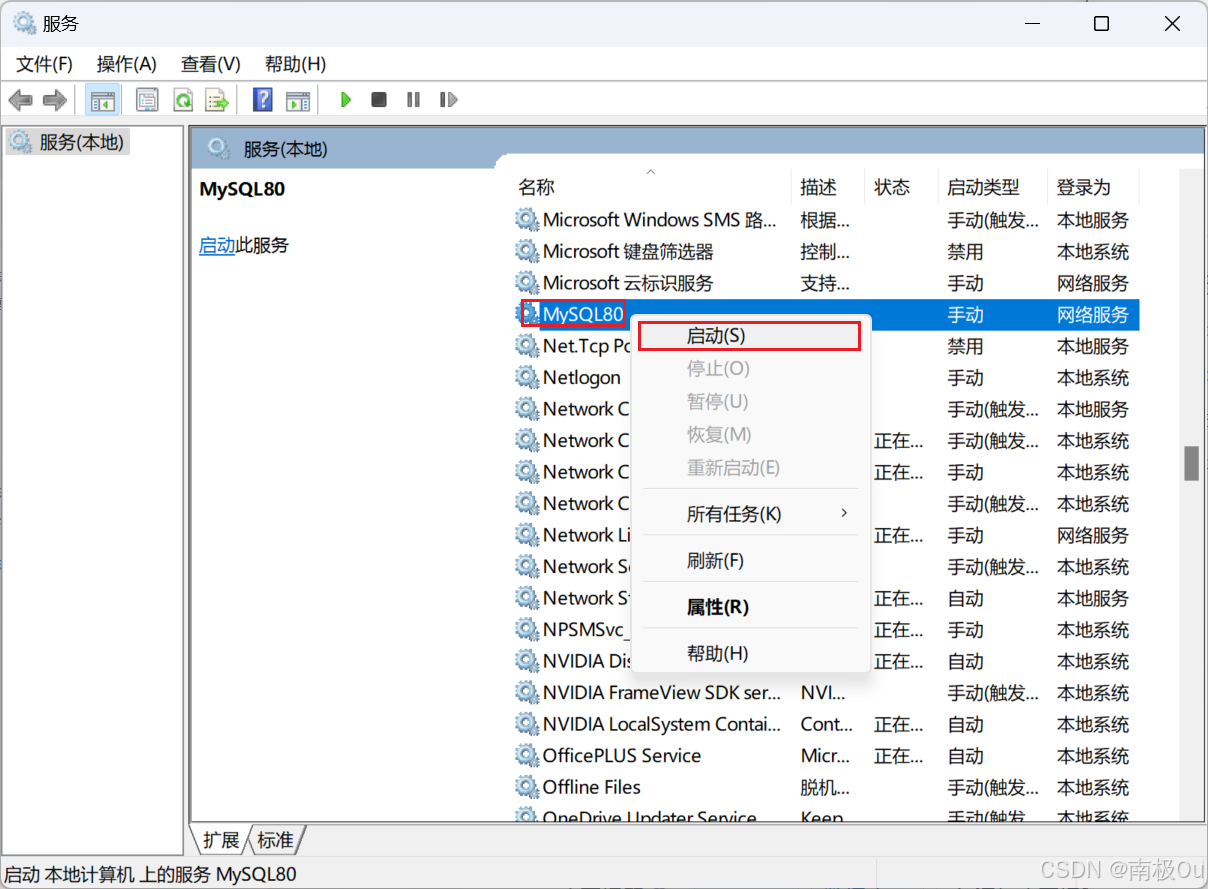1208x889 pixels.
Task: Click the green Start Service toolbar icon
Action: pyautogui.click(x=346, y=100)
